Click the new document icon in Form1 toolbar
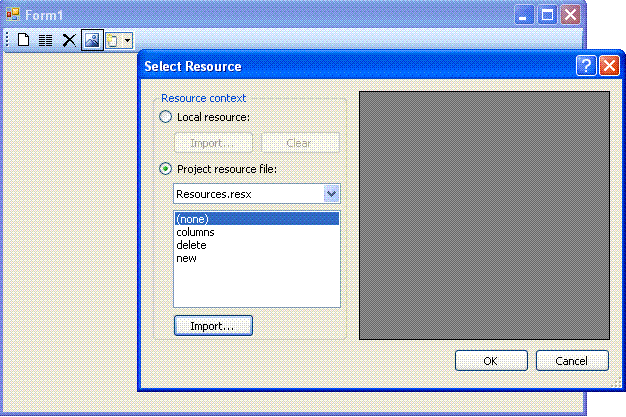Screen dimensions: 626x417 point(24,40)
